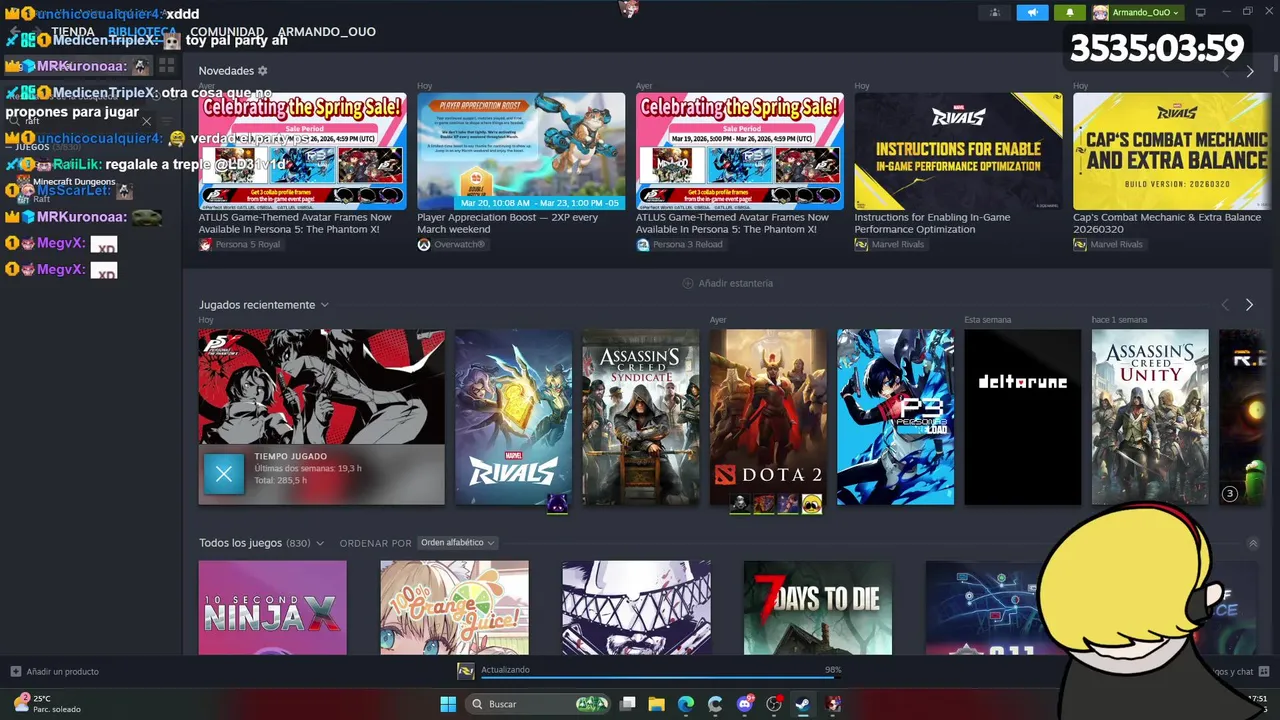Switch sidebar to grid view icon
The image size is (1280, 720).
(166, 66)
